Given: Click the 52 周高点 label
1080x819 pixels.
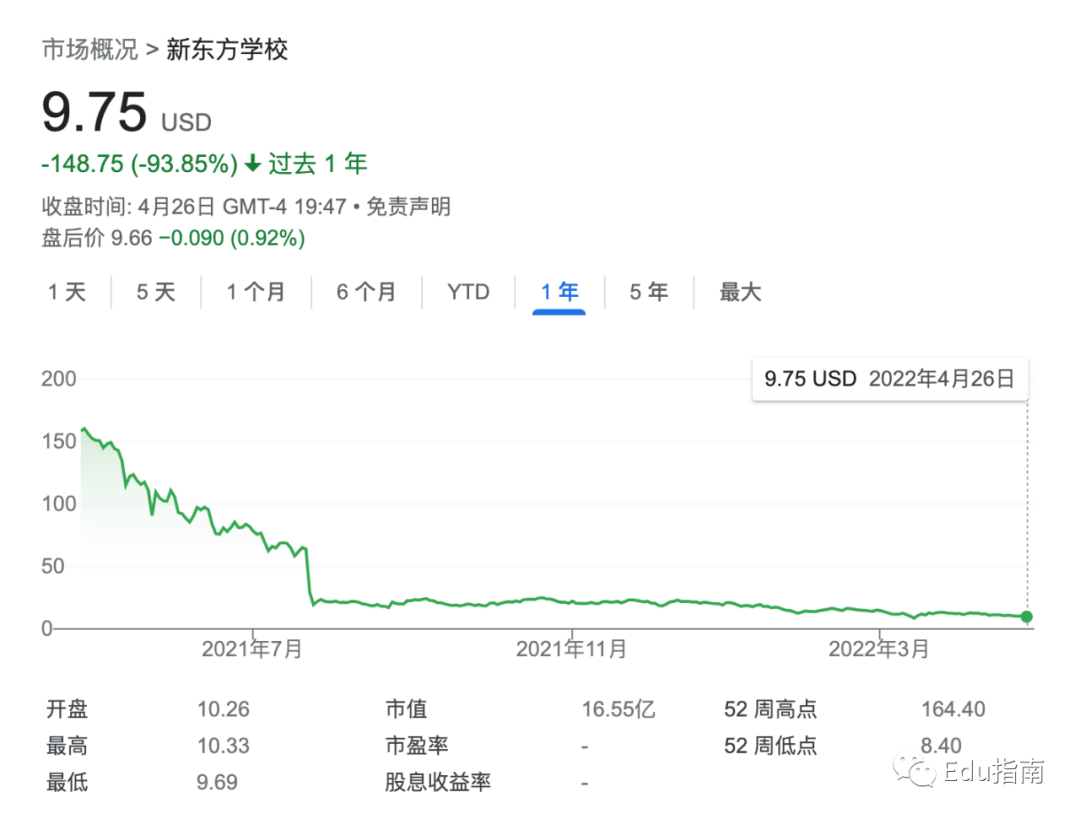Looking at the screenshot, I should pos(770,710).
